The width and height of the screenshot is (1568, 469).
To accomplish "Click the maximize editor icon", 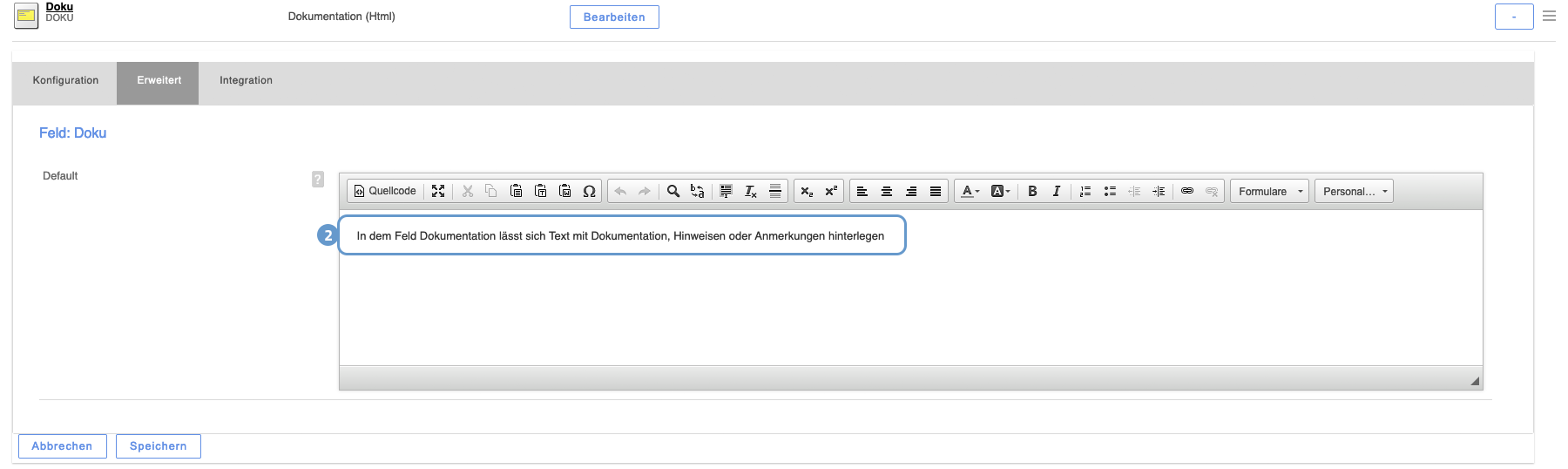I will (x=438, y=191).
